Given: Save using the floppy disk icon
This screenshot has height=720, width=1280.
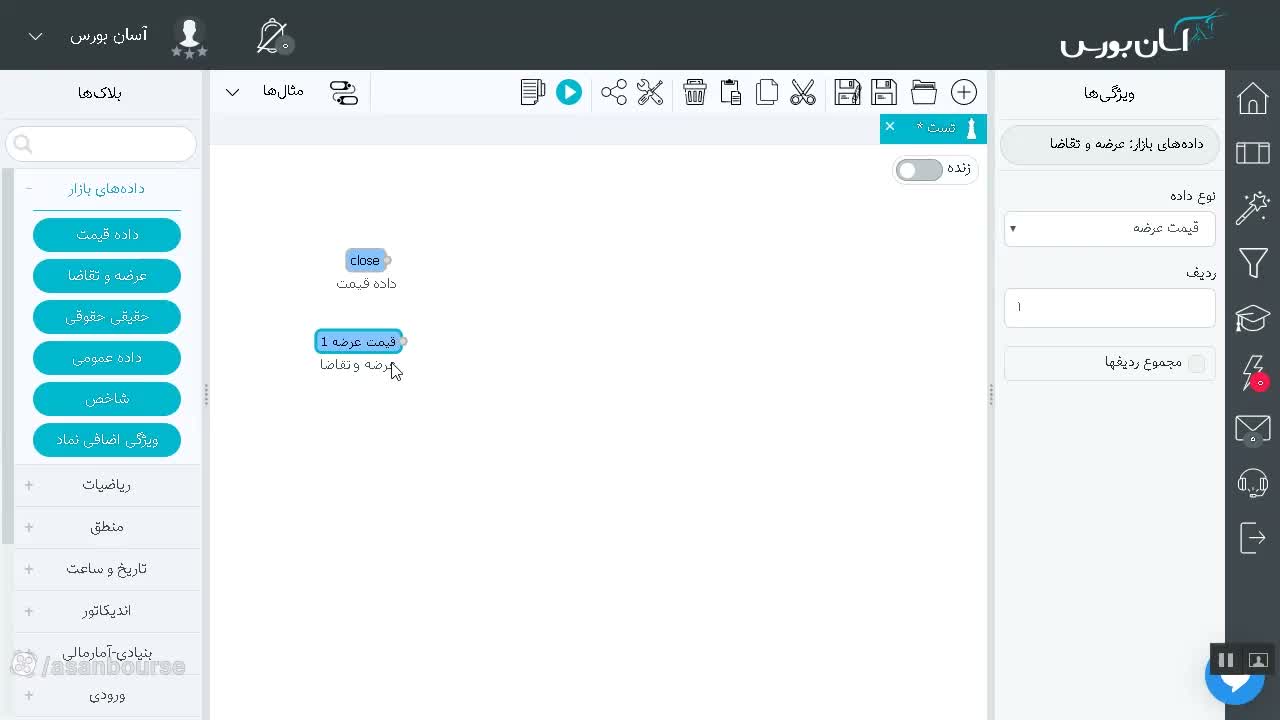Looking at the screenshot, I should point(884,92).
